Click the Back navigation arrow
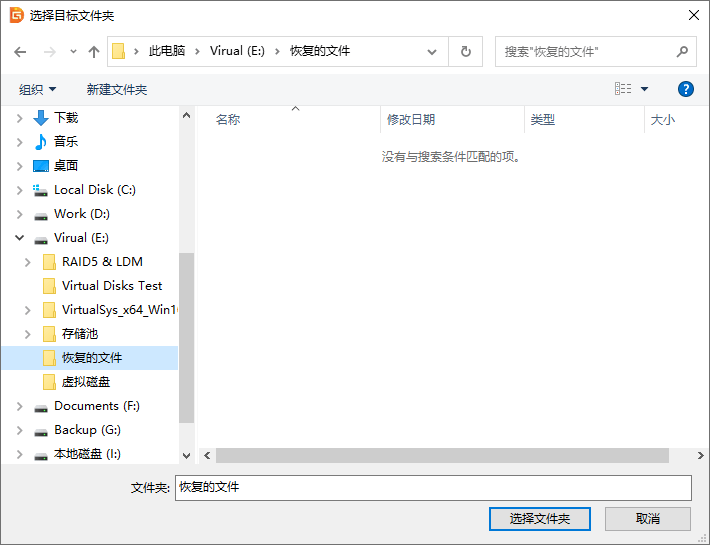 click(20, 52)
